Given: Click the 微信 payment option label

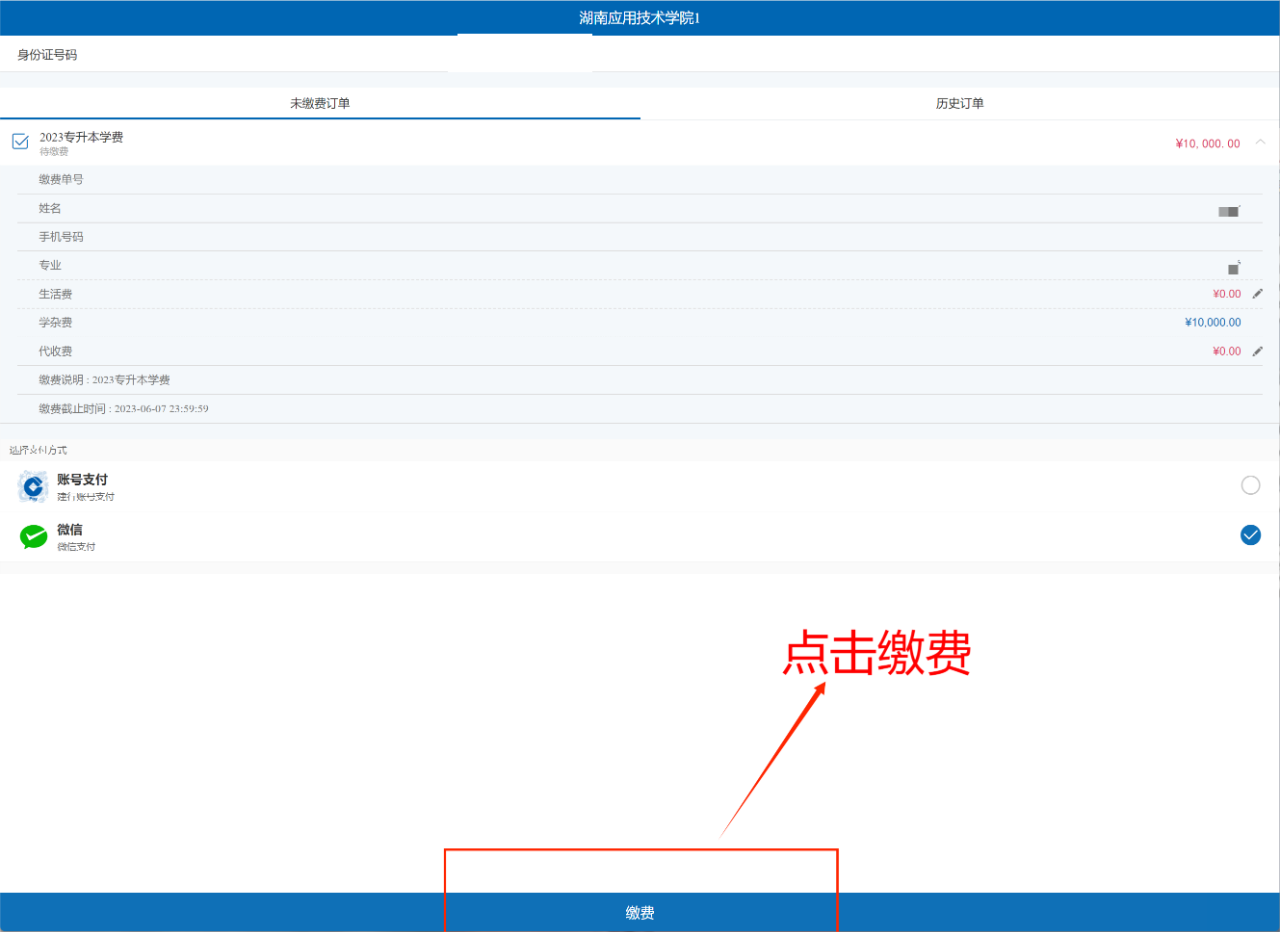Looking at the screenshot, I should pyautogui.click(x=70, y=530).
